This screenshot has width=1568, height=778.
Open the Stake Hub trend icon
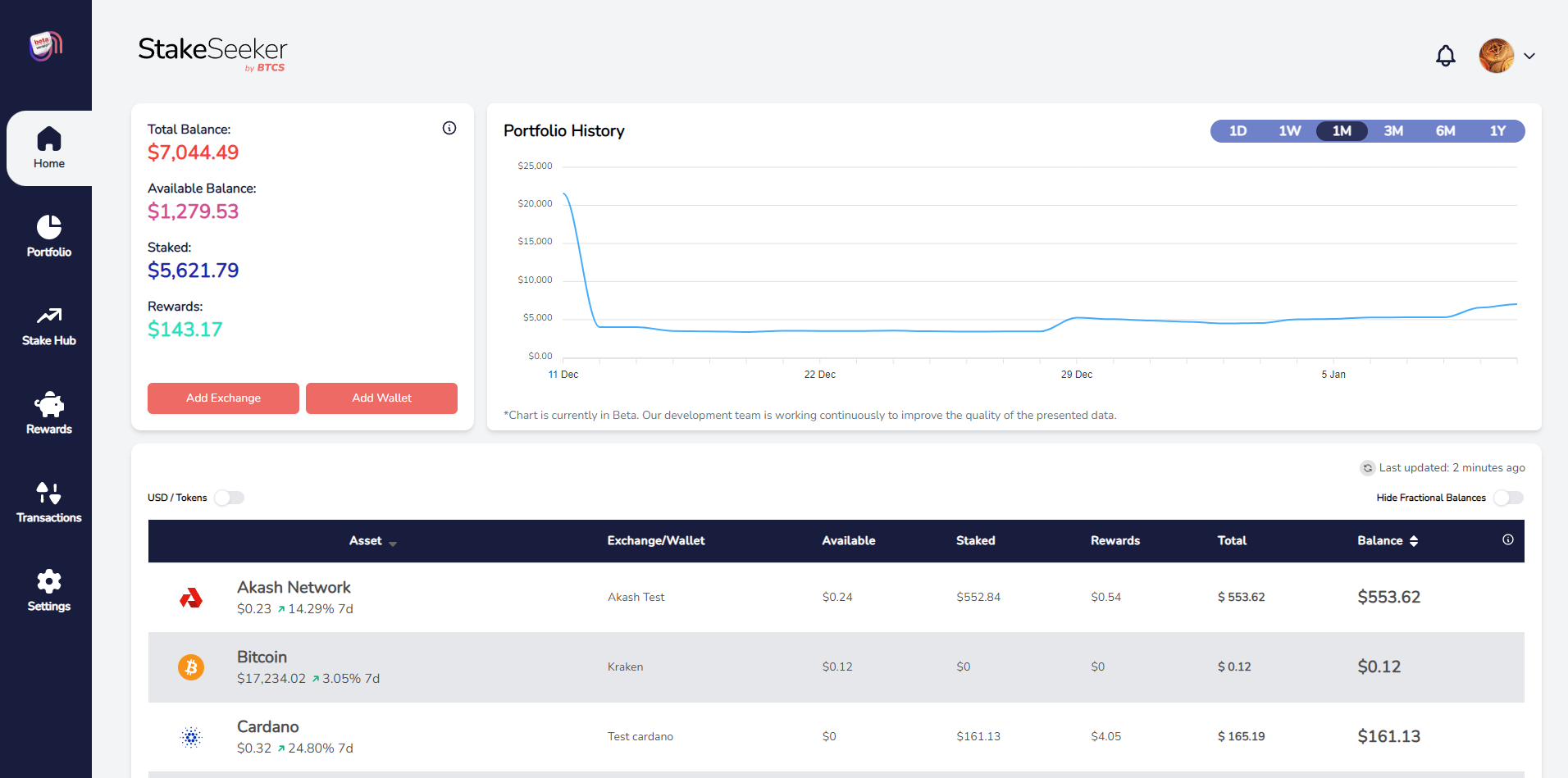(x=49, y=316)
